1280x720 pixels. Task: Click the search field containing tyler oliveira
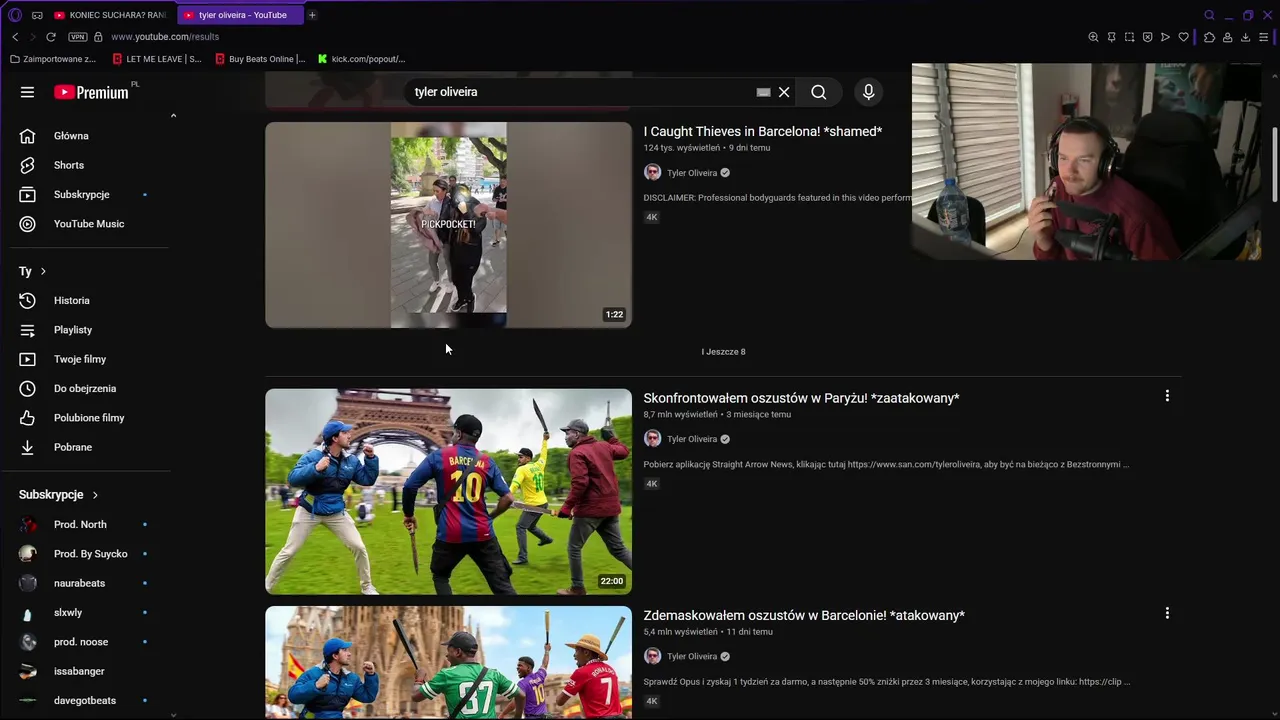click(x=580, y=92)
